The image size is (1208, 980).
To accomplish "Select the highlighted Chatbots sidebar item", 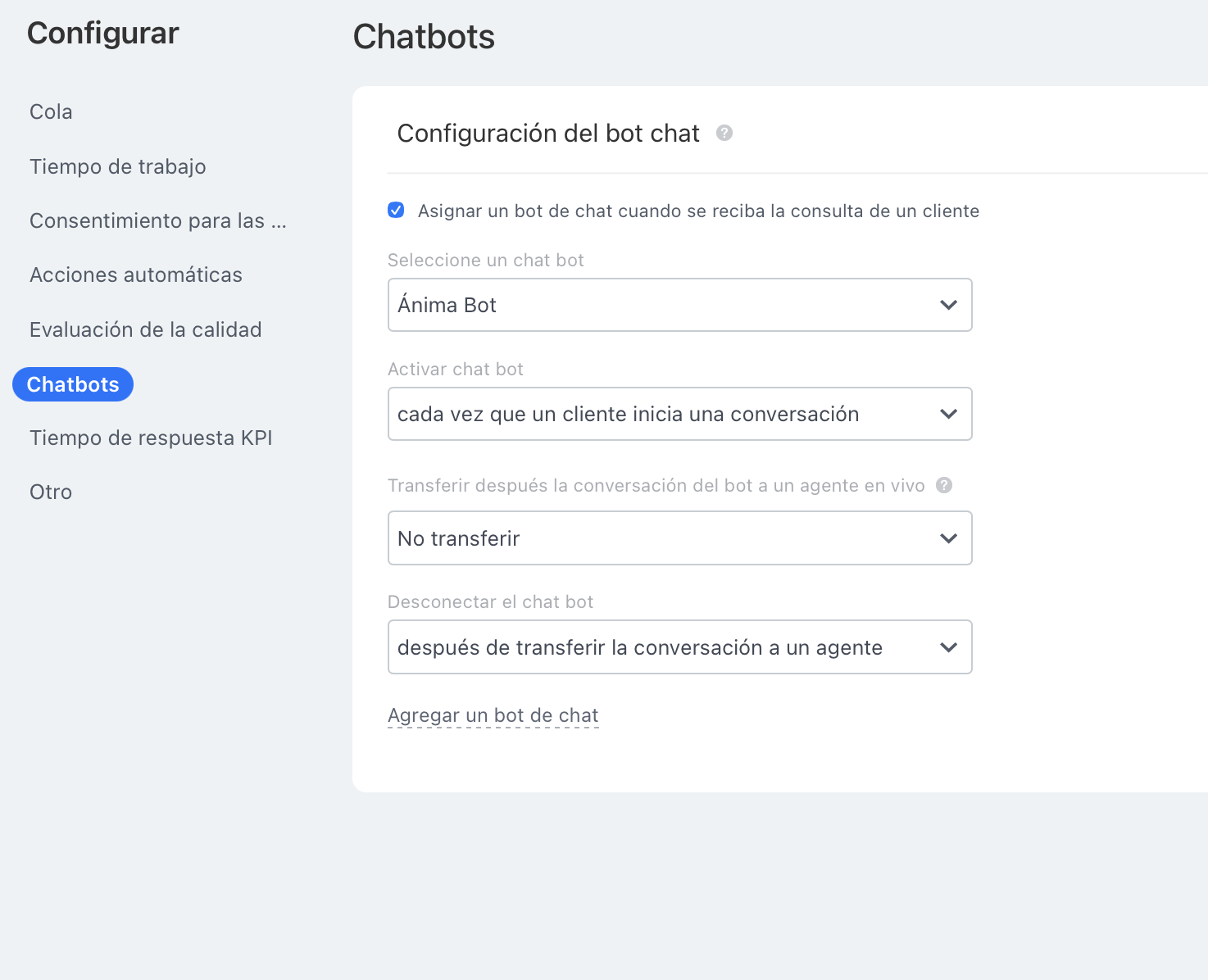I will 73,384.
